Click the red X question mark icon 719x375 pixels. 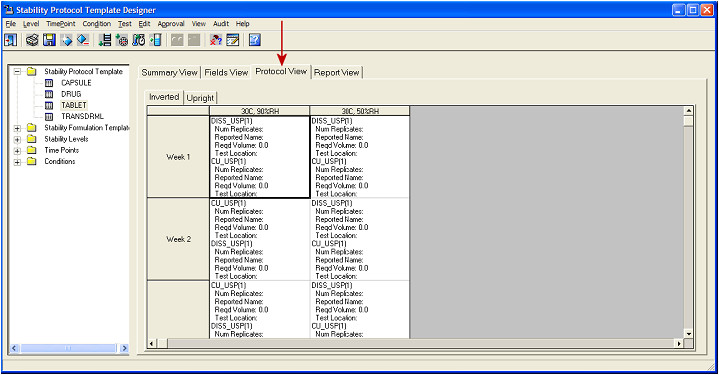(216, 40)
